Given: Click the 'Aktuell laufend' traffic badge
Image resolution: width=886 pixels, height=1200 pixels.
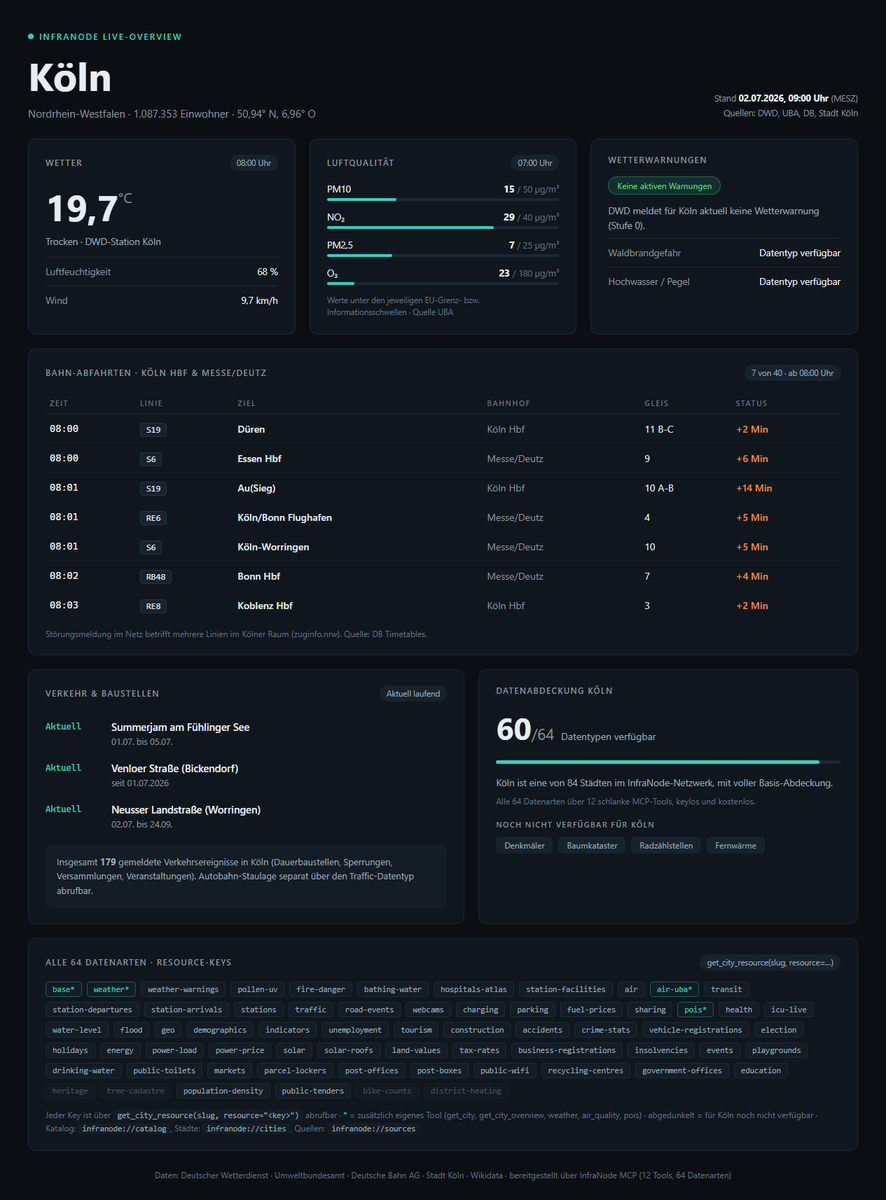Looking at the screenshot, I should tap(413, 693).
